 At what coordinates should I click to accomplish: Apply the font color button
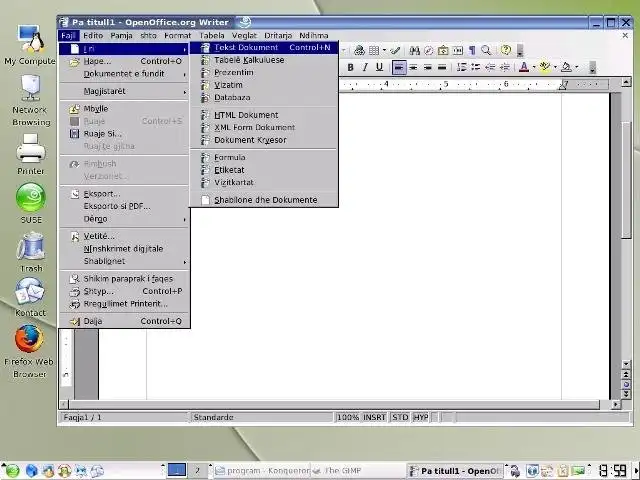pyautogui.click(x=524, y=67)
